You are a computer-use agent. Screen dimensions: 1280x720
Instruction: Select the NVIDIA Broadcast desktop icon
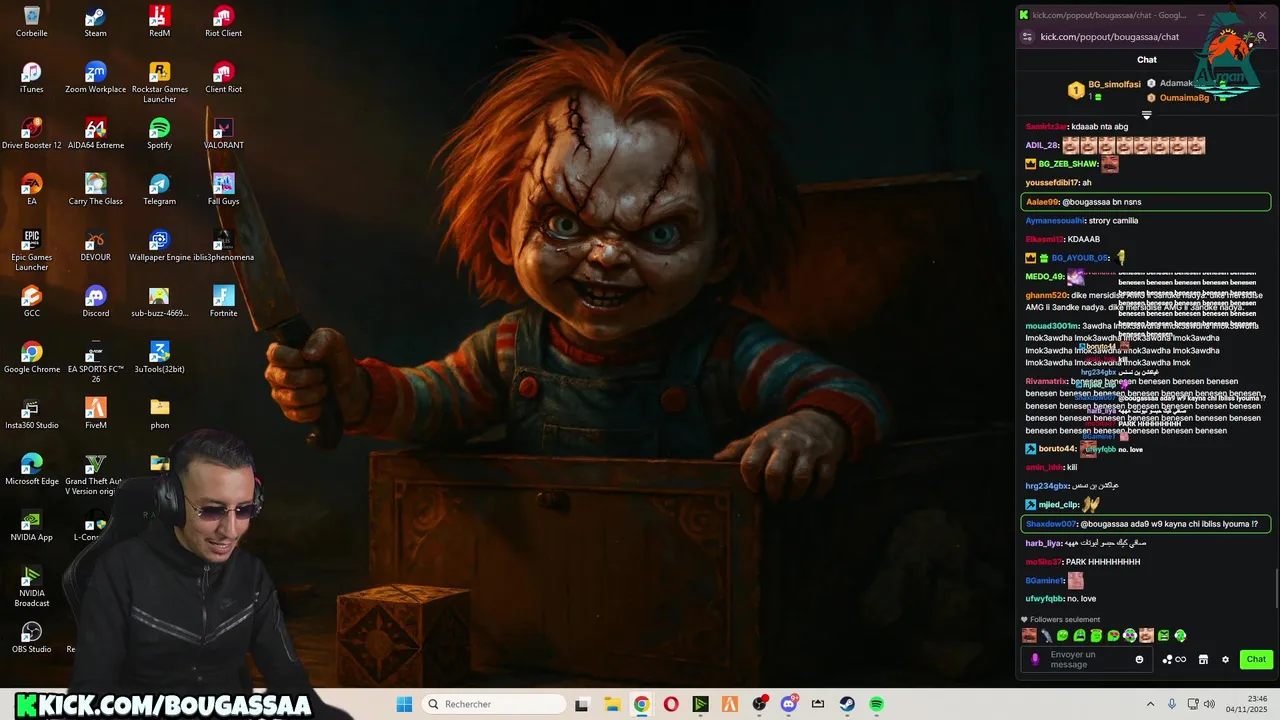(31, 586)
